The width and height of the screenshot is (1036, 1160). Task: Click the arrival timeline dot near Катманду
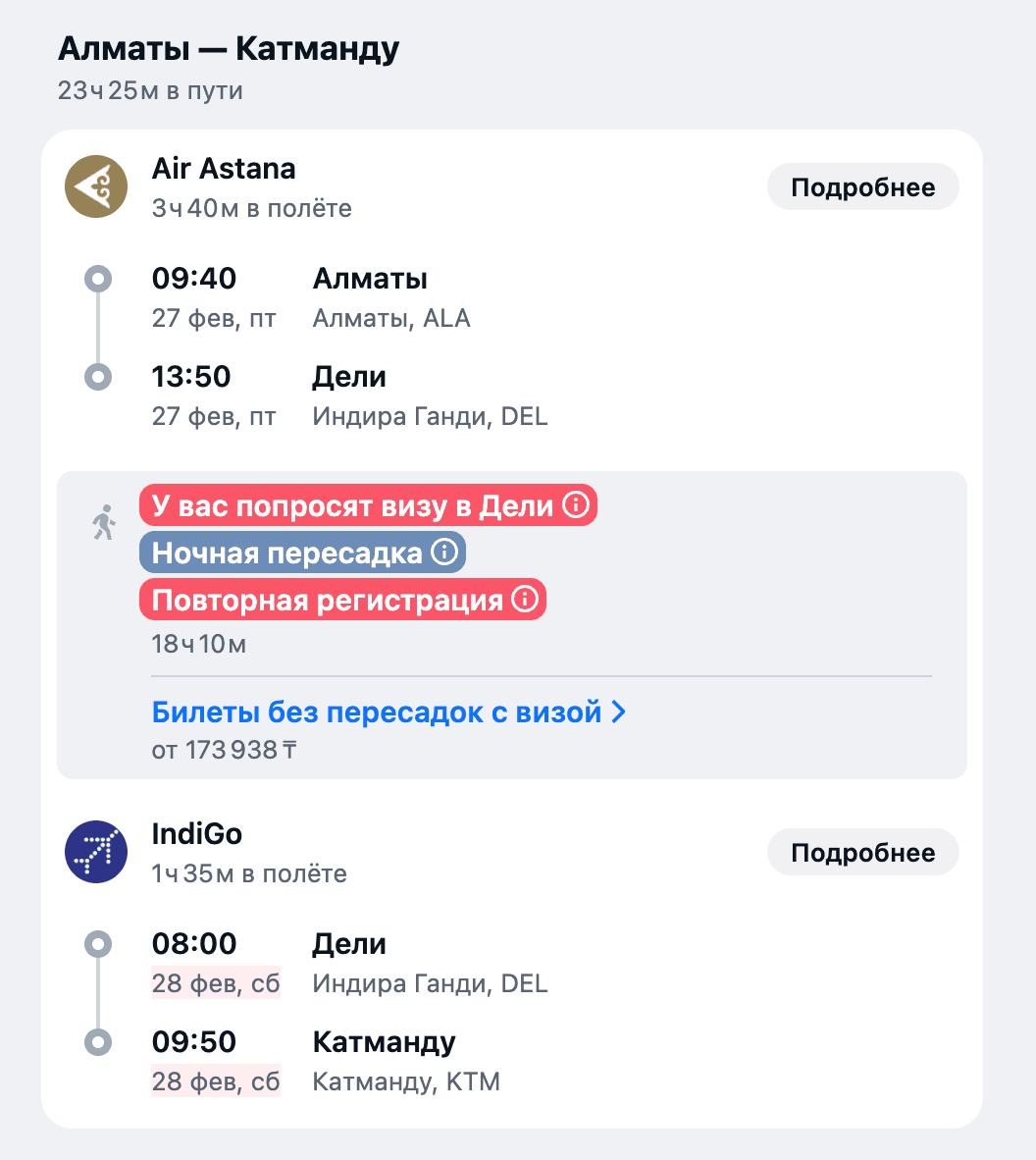[x=98, y=1041]
